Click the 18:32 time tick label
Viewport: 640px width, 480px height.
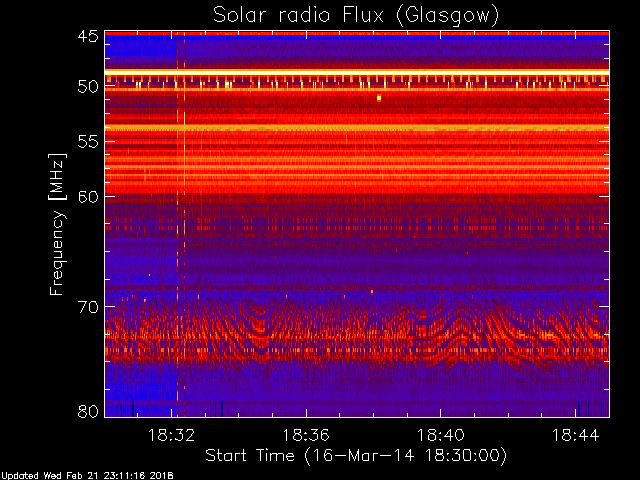tap(171, 435)
